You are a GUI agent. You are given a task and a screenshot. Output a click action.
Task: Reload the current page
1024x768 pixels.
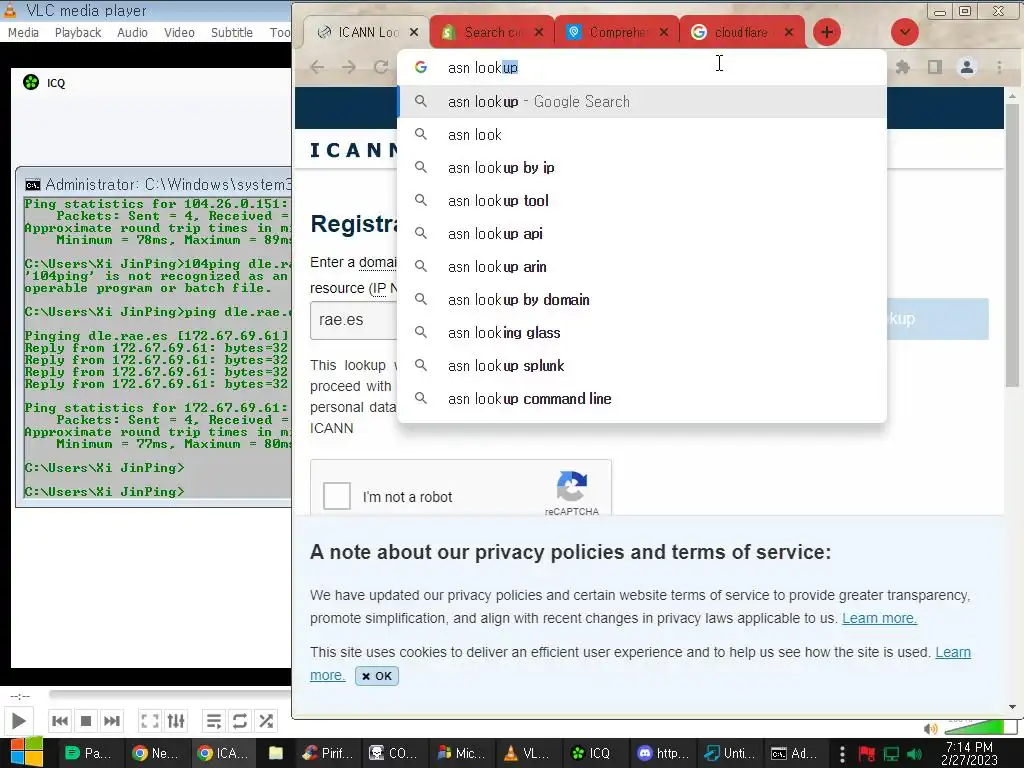click(381, 67)
